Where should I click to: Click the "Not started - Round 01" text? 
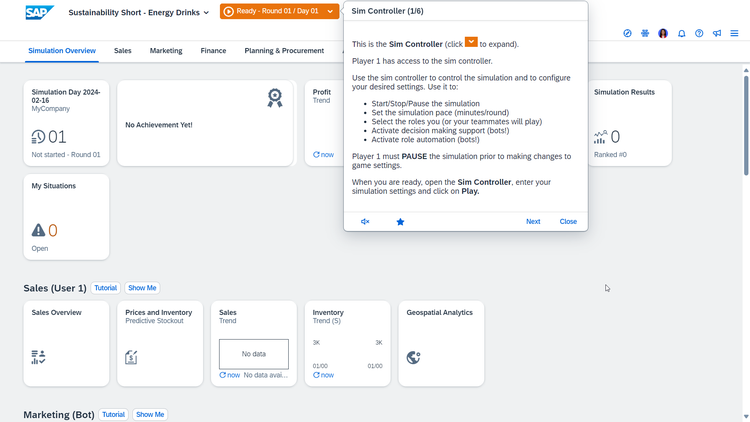coord(66,155)
